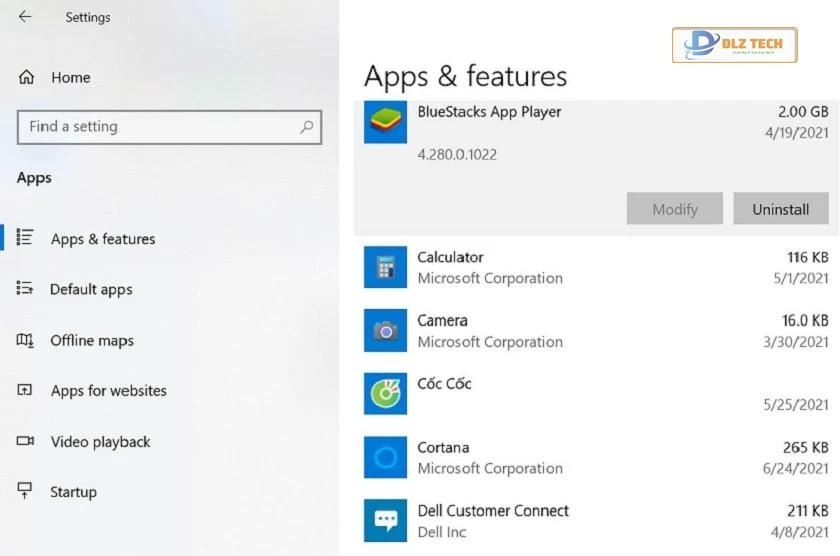Image resolution: width=840 pixels, height=556 pixels.
Task: Click the back arrow in Settings
Action: pos(25,17)
